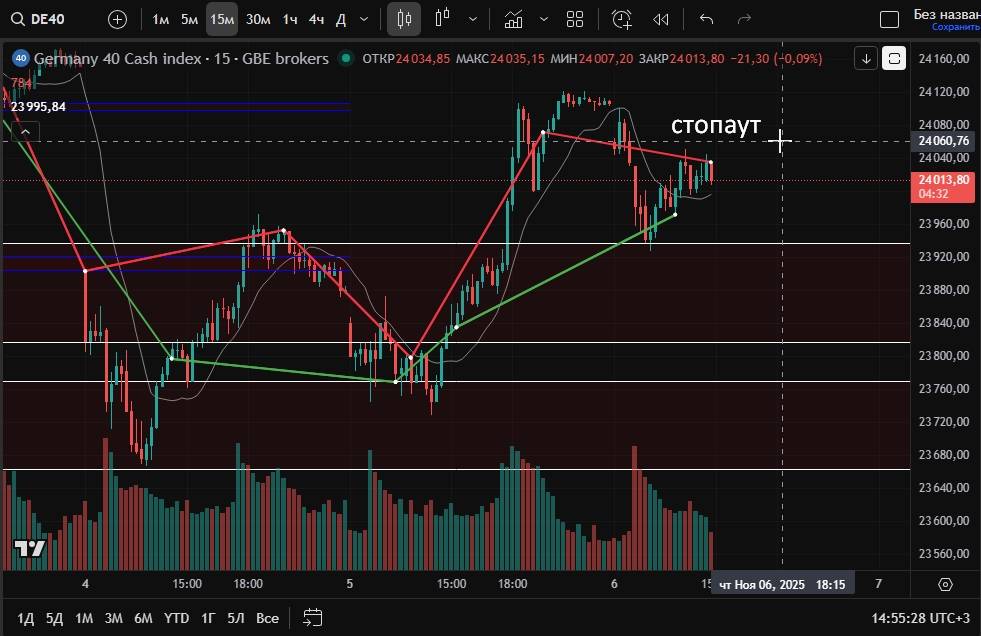The height and width of the screenshot is (636, 981).
Task: Click the add symbol plus icon
Action: [117, 19]
